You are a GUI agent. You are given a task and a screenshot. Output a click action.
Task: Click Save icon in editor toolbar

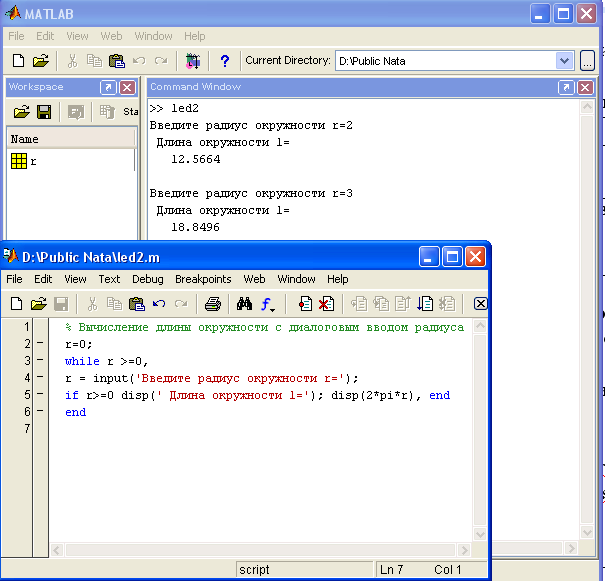point(61,304)
